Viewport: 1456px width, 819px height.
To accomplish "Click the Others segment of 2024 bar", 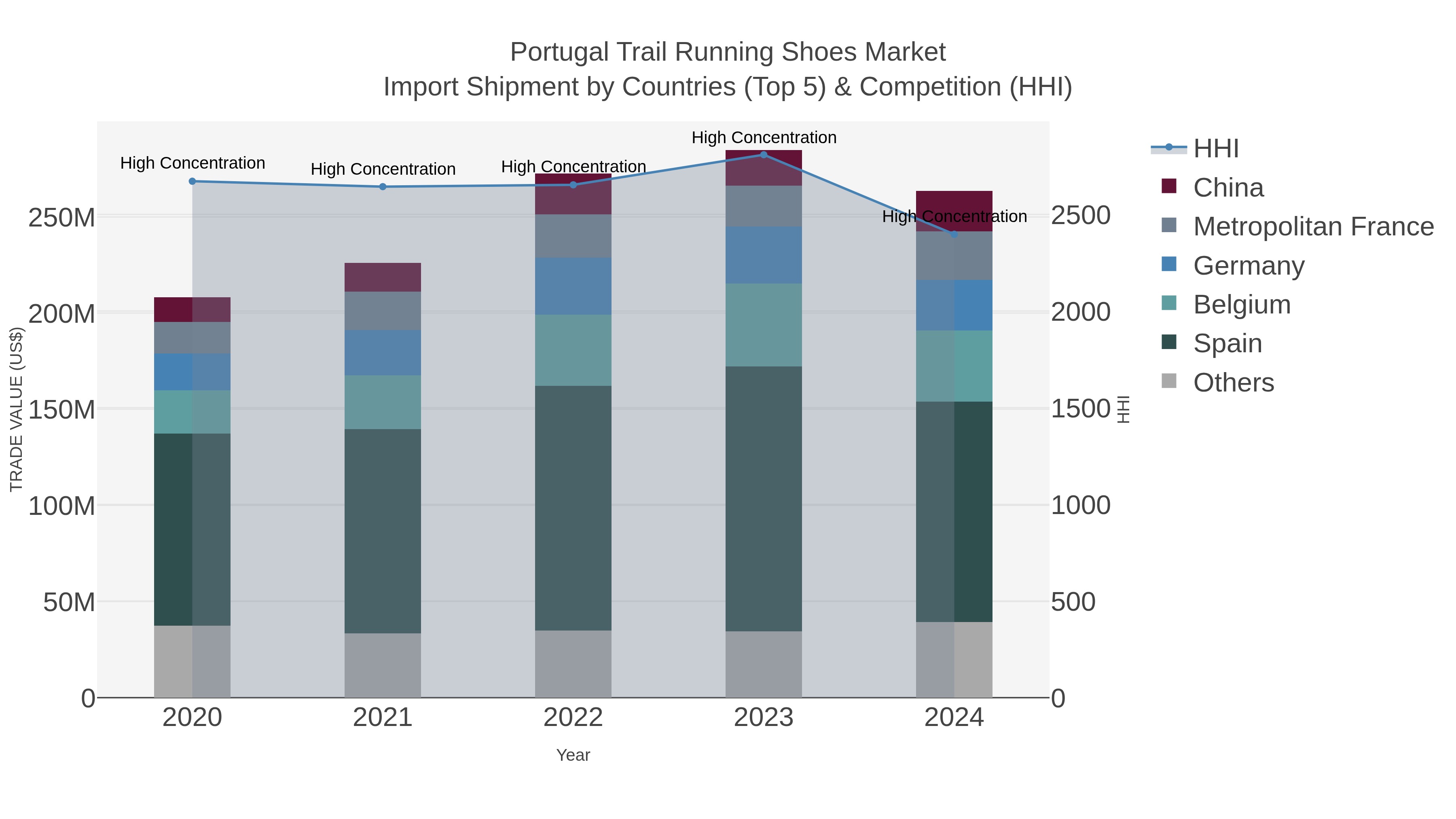I will point(954,660).
